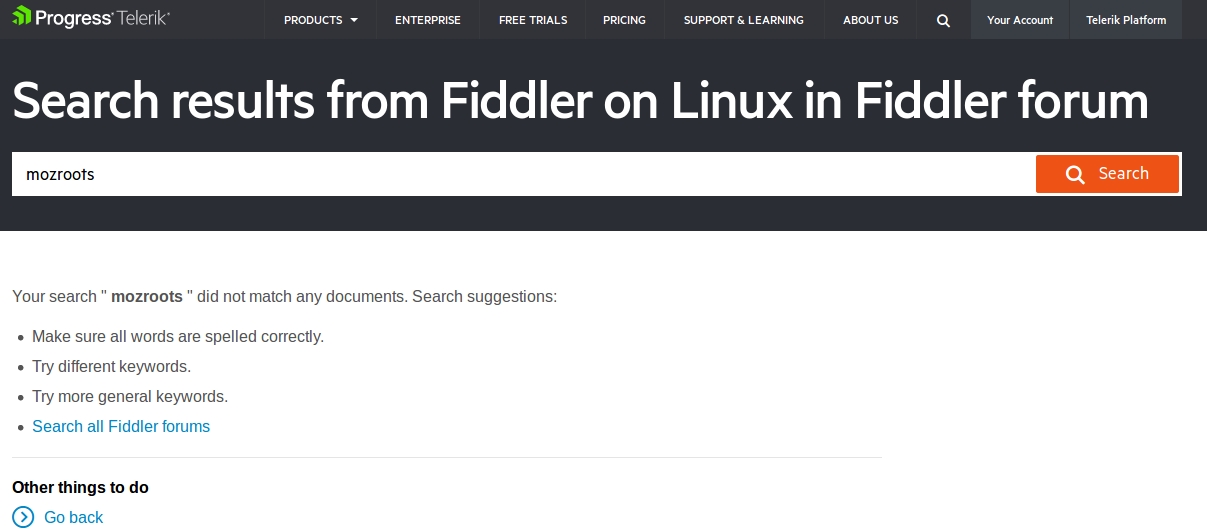Image resolution: width=1207 pixels, height=532 pixels.
Task: Click the Go back link text
Action: pyautogui.click(x=74, y=517)
